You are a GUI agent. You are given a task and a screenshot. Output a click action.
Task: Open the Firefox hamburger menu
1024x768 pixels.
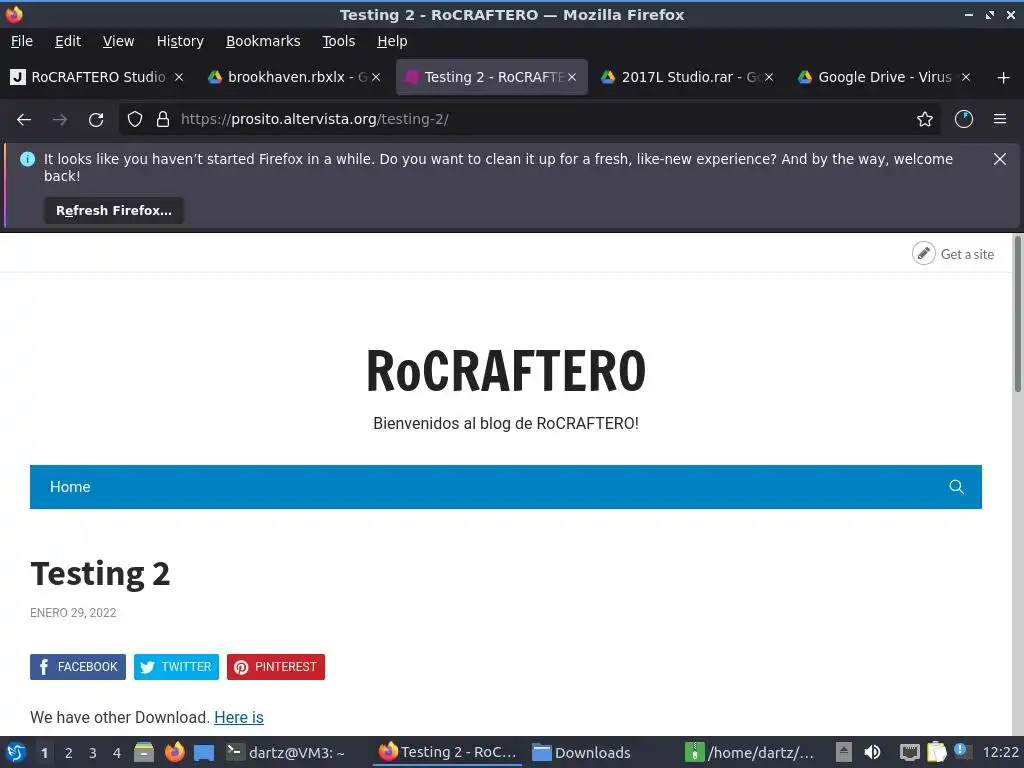(1000, 120)
